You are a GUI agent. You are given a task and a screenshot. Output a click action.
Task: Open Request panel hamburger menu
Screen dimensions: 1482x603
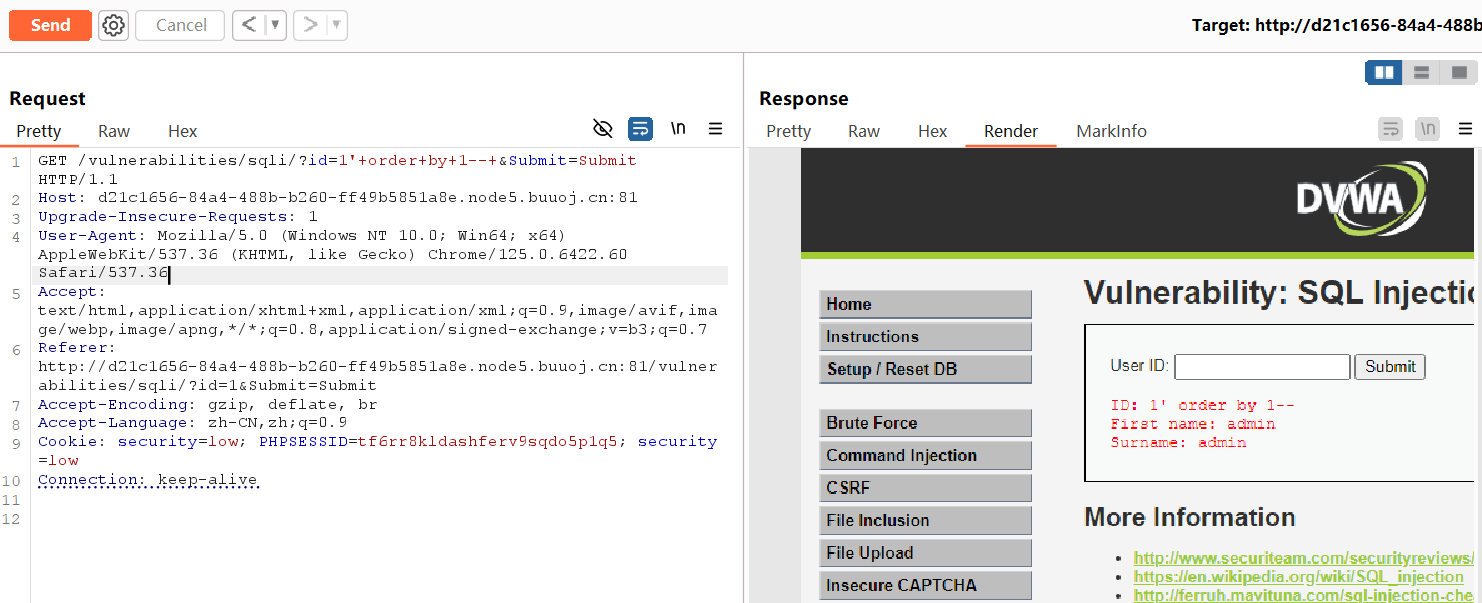pos(716,128)
